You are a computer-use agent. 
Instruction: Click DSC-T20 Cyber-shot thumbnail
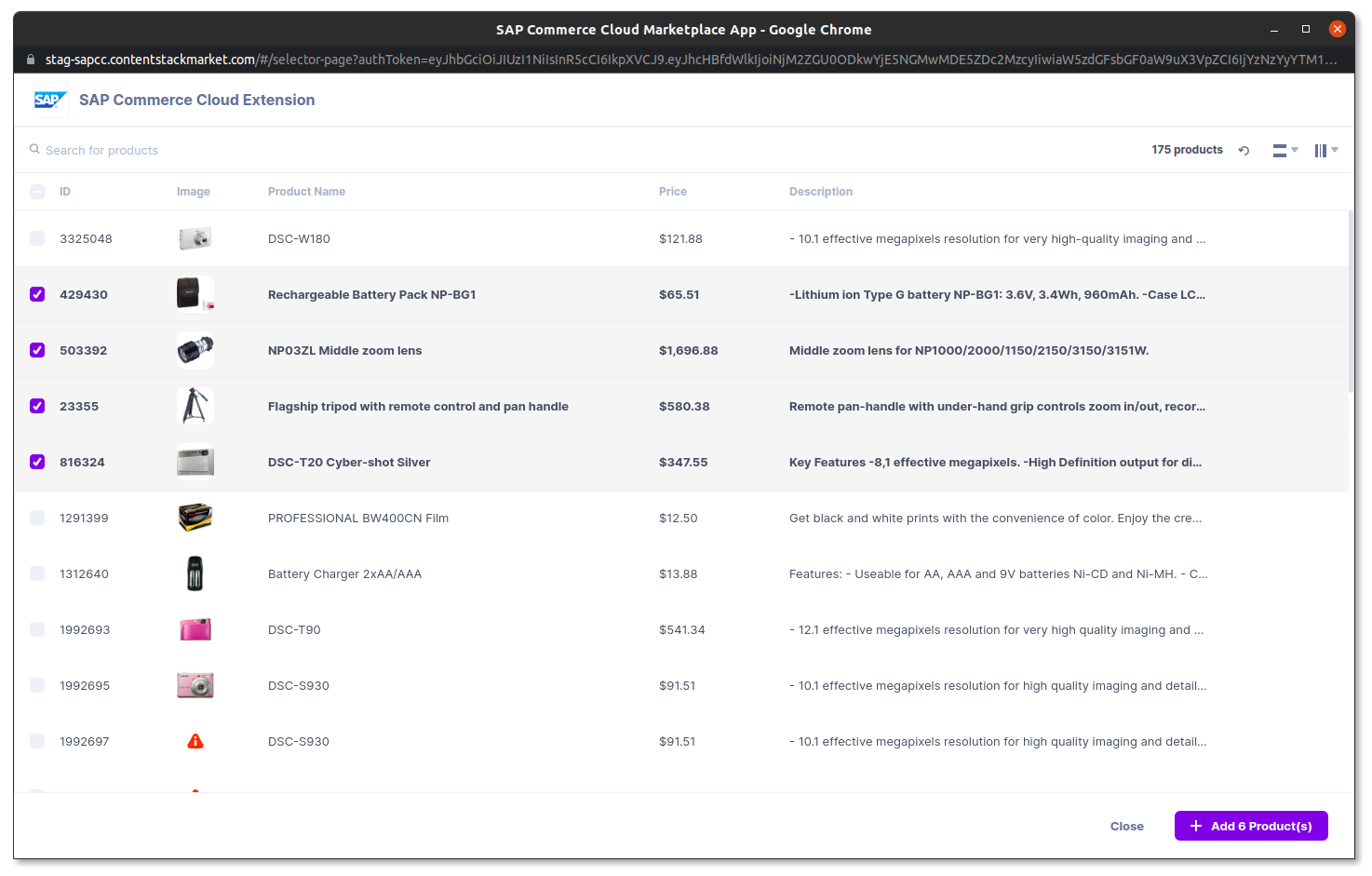[195, 462]
